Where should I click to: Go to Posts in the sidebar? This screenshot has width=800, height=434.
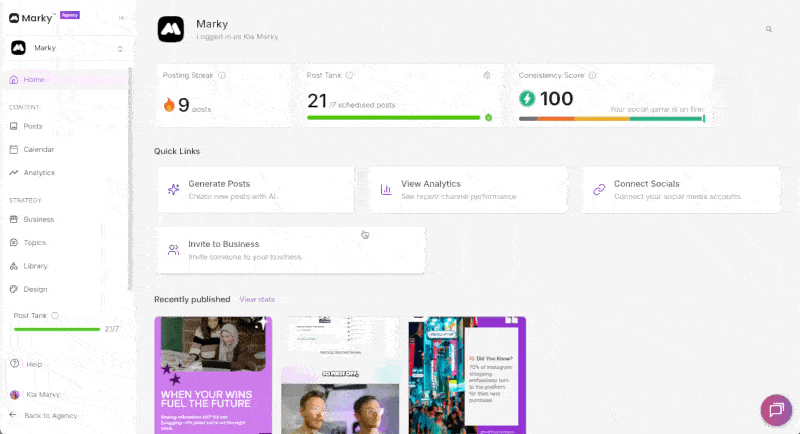pyautogui.click(x=33, y=126)
